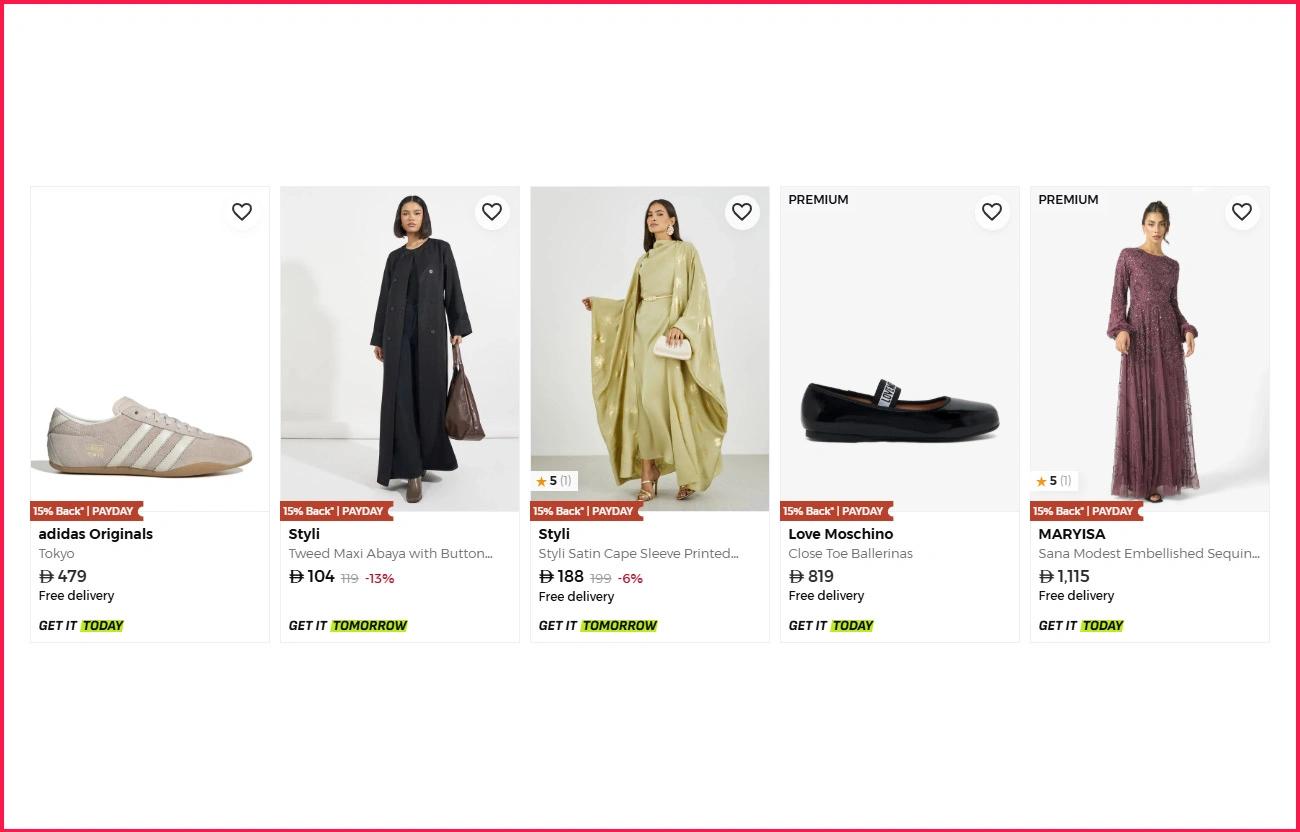Heart the MARYISA Sana sequin dress

pyautogui.click(x=1242, y=212)
